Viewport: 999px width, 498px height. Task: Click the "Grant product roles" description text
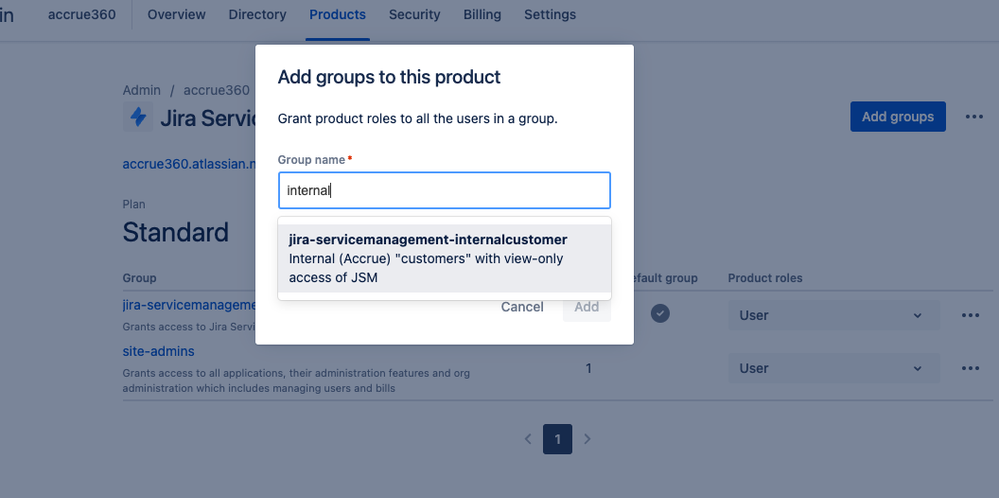(x=418, y=119)
